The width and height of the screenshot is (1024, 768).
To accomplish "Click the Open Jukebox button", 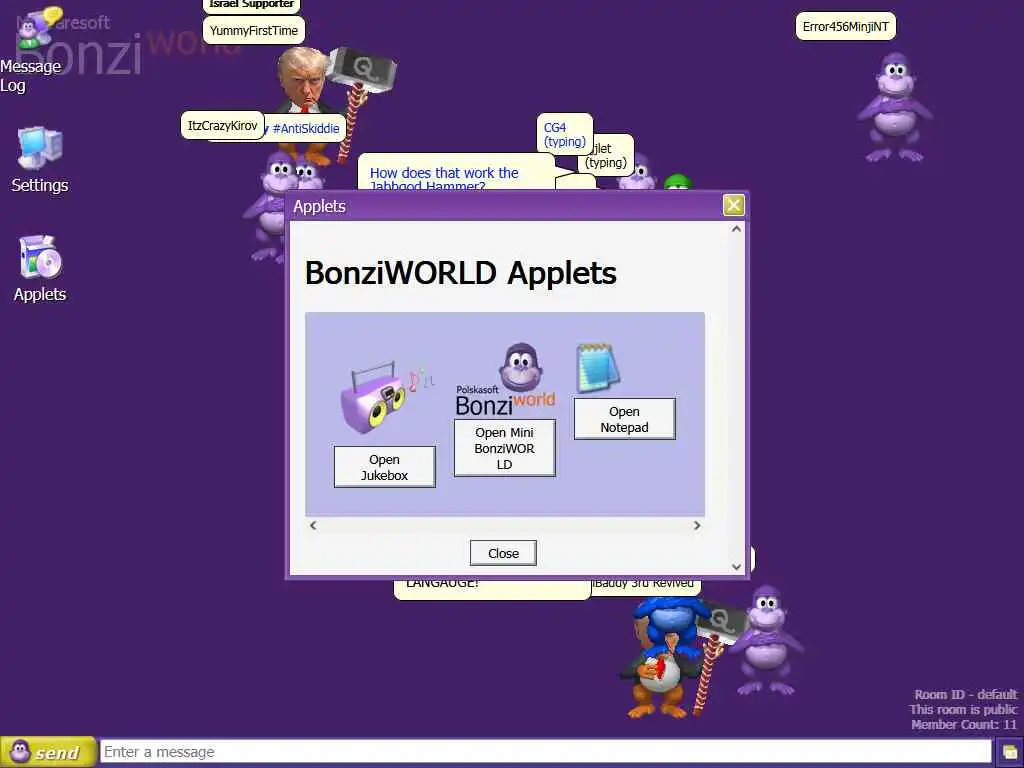I will (385, 467).
